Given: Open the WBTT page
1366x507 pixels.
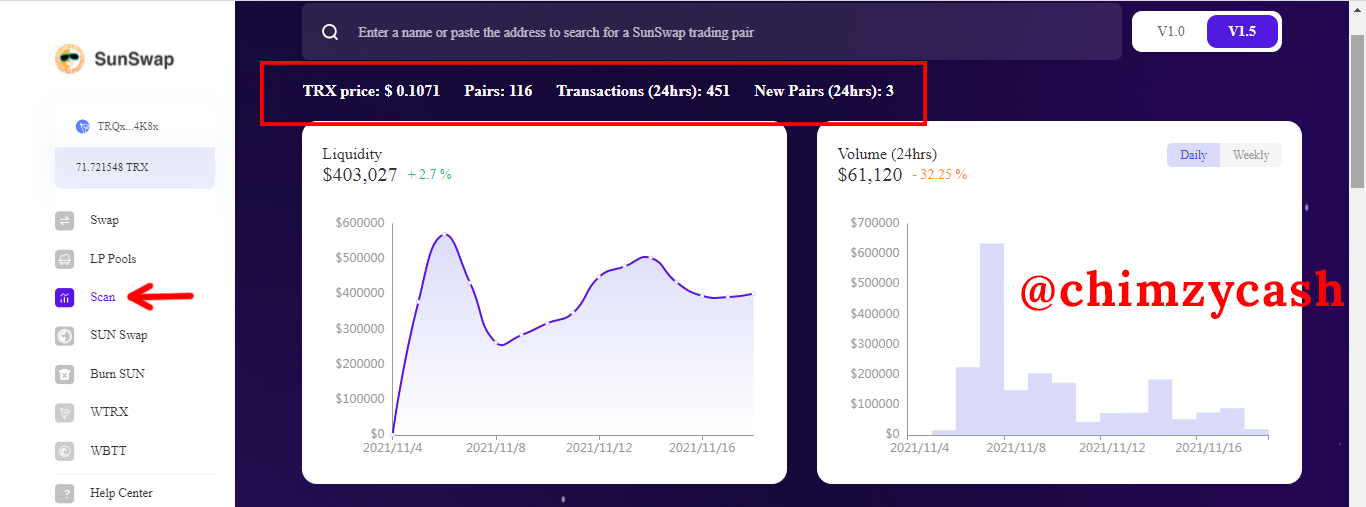Looking at the screenshot, I should [x=108, y=451].
